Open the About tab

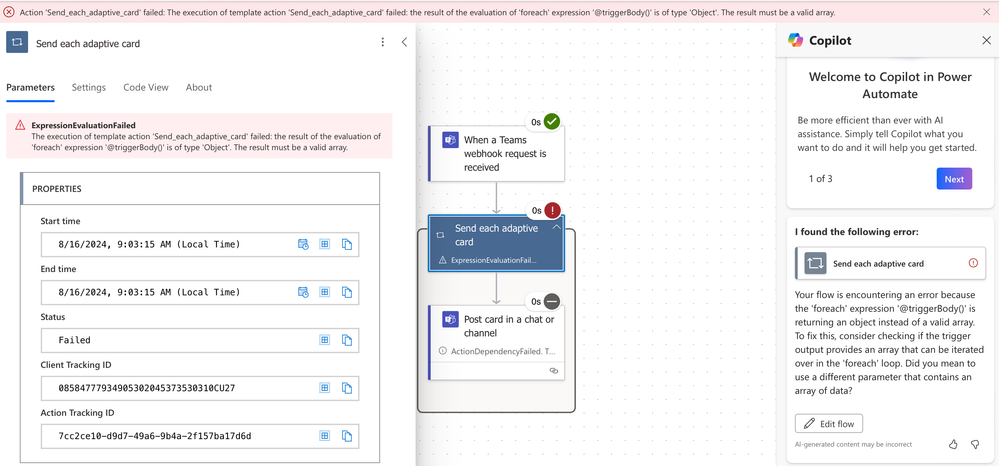199,87
